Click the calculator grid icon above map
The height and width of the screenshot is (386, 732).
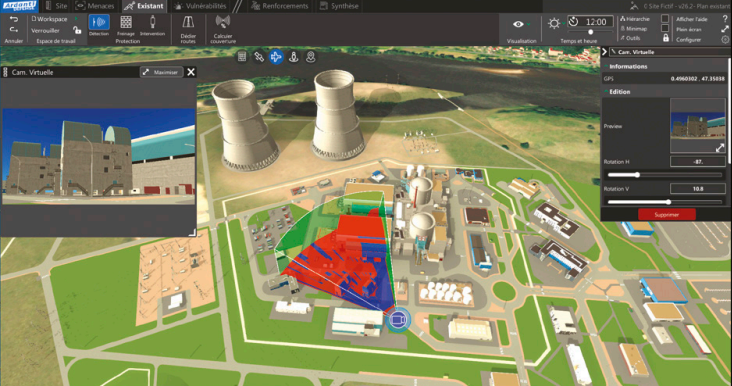pyautogui.click(x=242, y=57)
